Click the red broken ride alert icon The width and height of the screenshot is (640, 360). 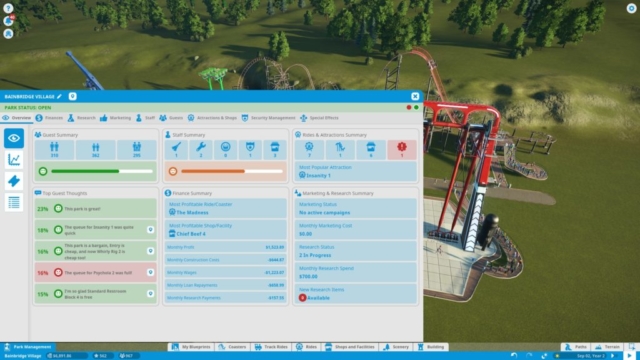pyautogui.click(x=402, y=150)
